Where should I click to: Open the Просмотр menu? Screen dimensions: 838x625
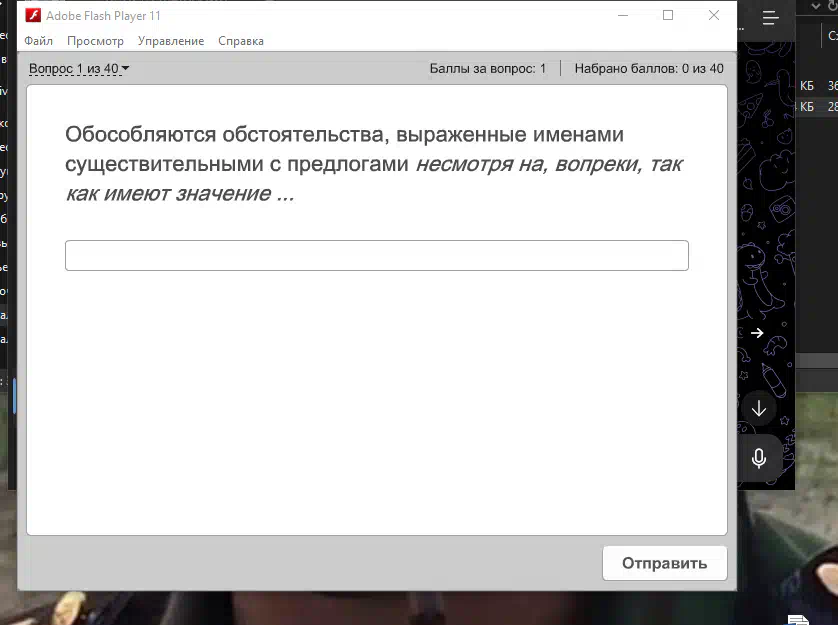[x=95, y=41]
